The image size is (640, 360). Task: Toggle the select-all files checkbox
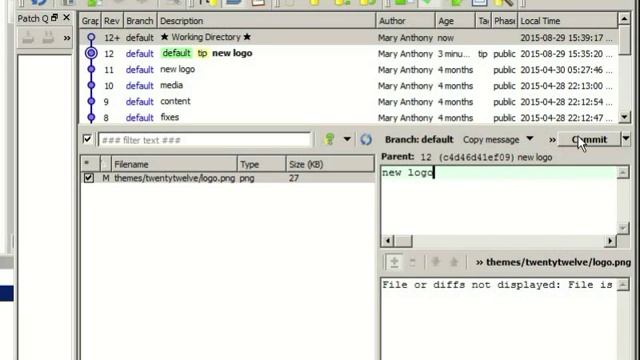pyautogui.click(x=87, y=139)
